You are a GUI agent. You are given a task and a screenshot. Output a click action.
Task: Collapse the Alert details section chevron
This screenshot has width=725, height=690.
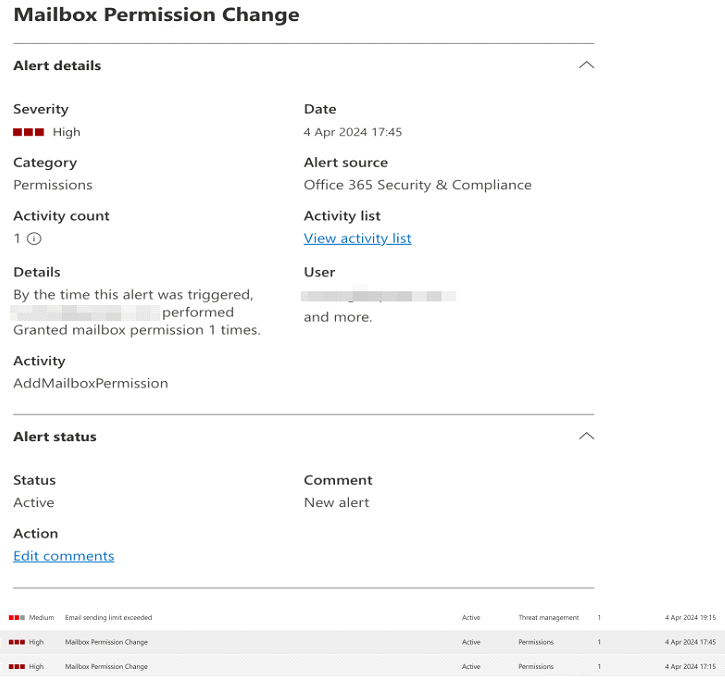pyautogui.click(x=586, y=65)
